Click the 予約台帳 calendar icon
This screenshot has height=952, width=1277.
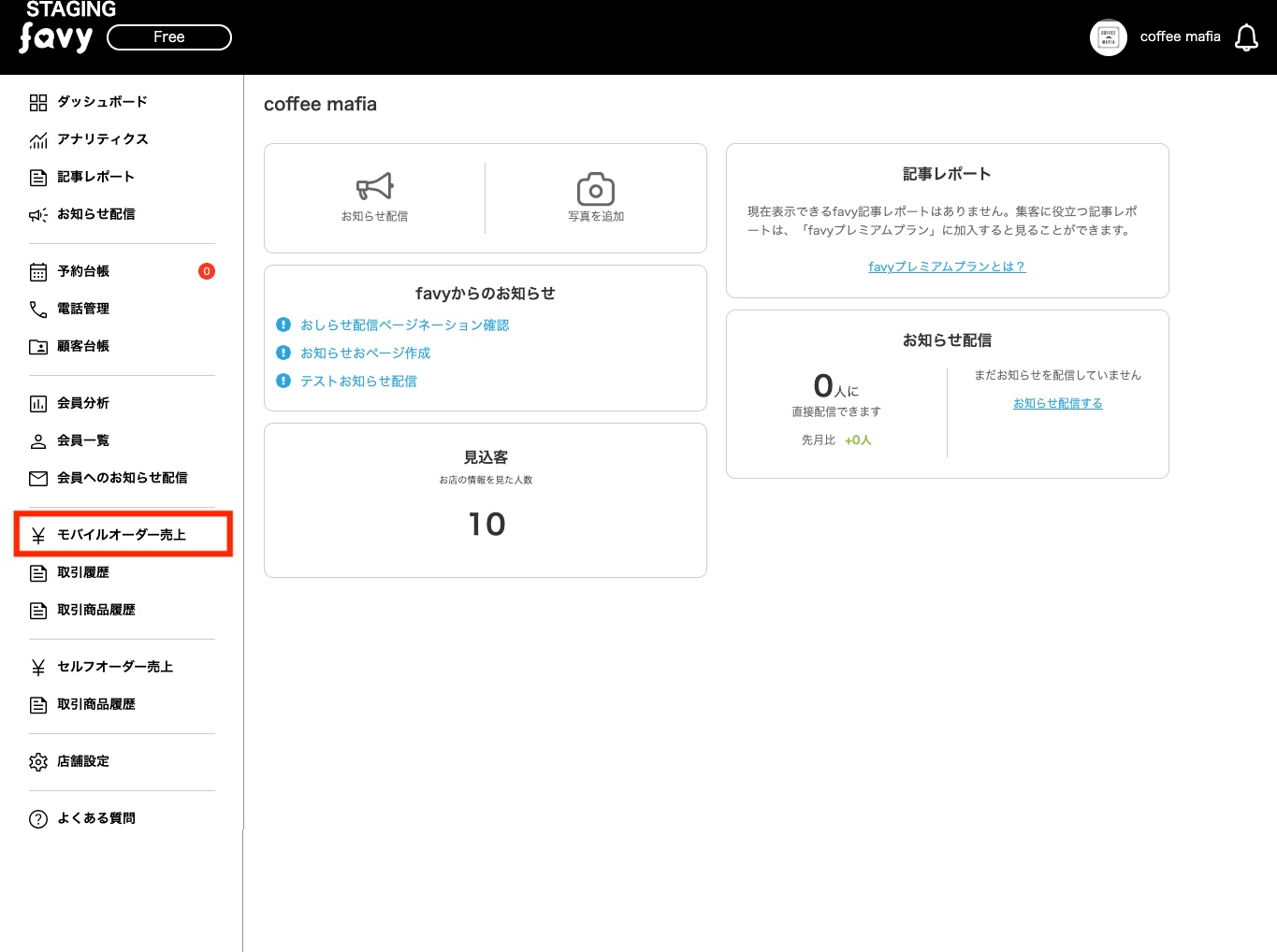click(x=38, y=272)
